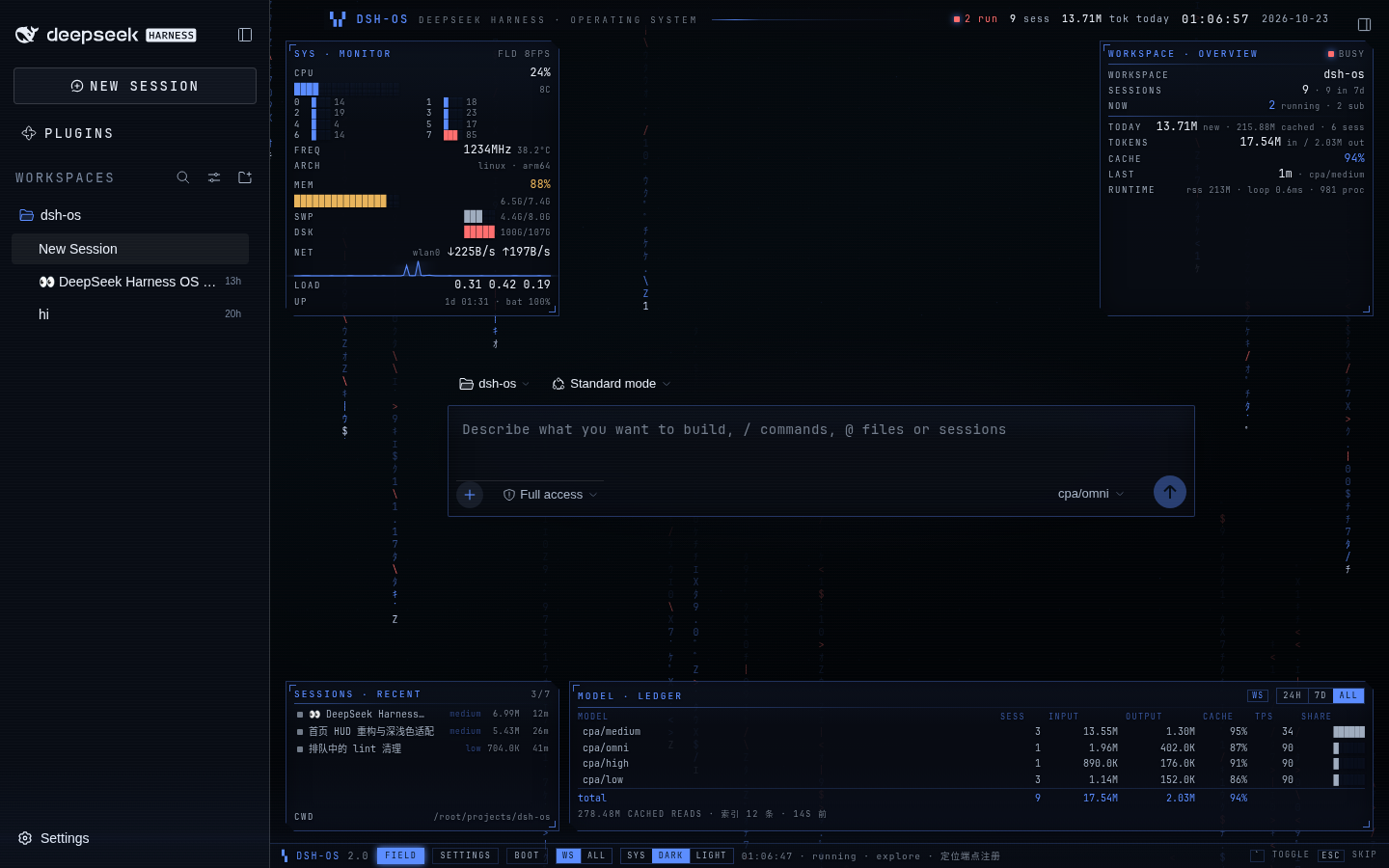Open the Full access permissions dropdown
Screen dimensions: 1389x868
tap(551, 495)
